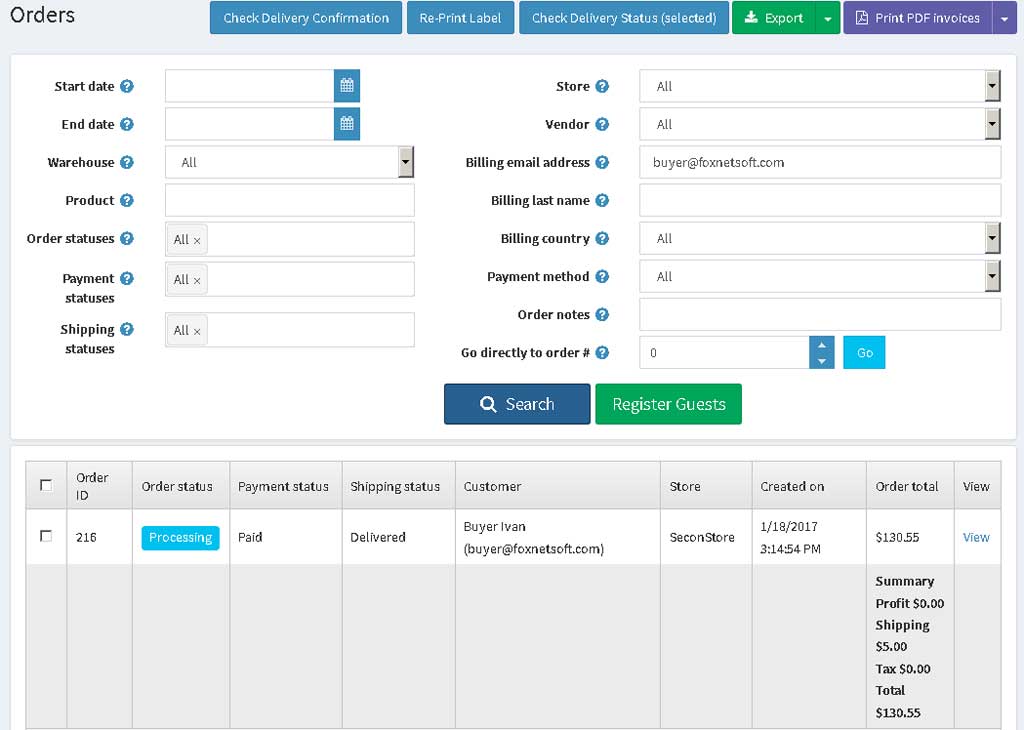This screenshot has height=730, width=1024.
Task: Open the View link for order 216
Action: [976, 537]
